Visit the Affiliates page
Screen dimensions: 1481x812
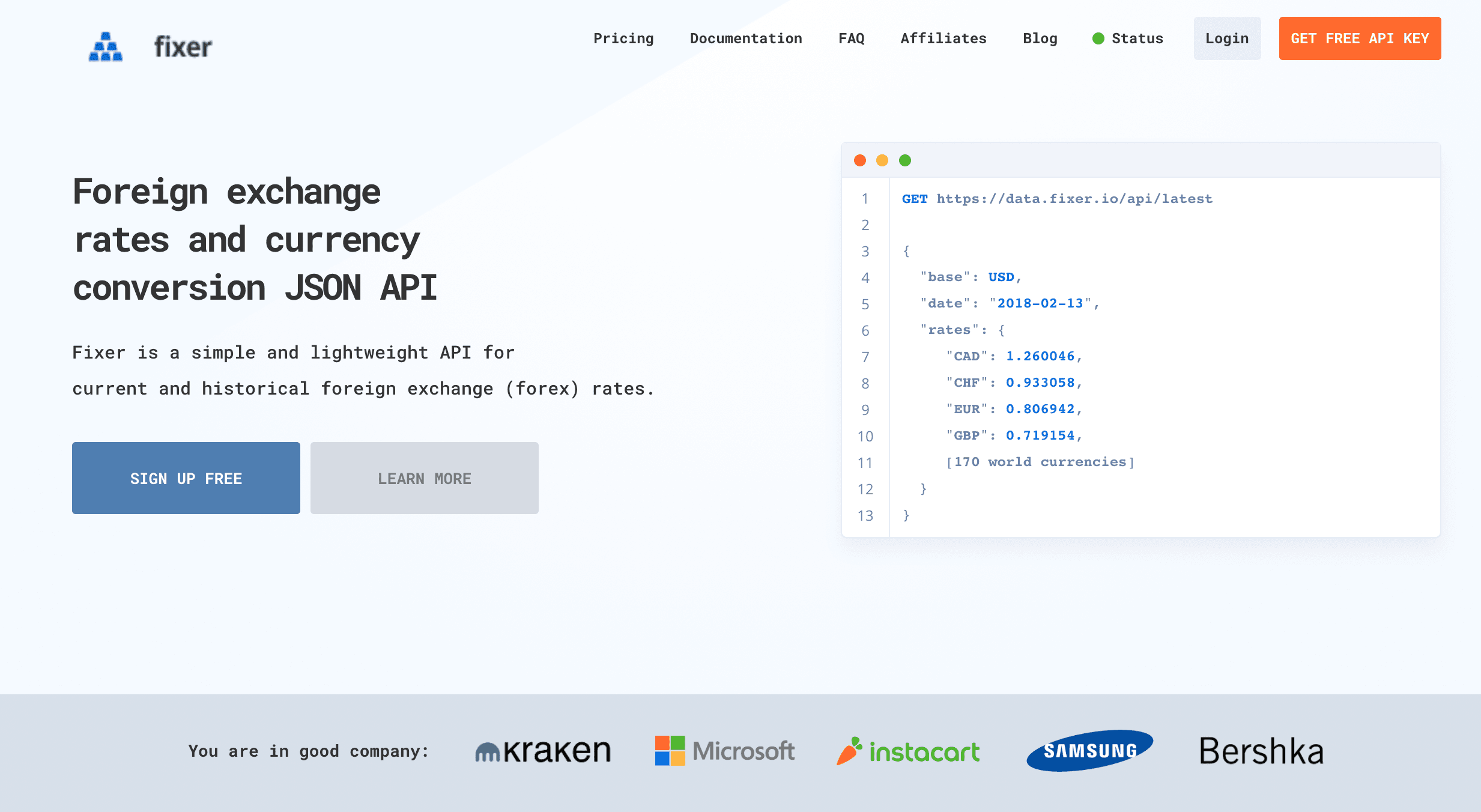(x=943, y=38)
